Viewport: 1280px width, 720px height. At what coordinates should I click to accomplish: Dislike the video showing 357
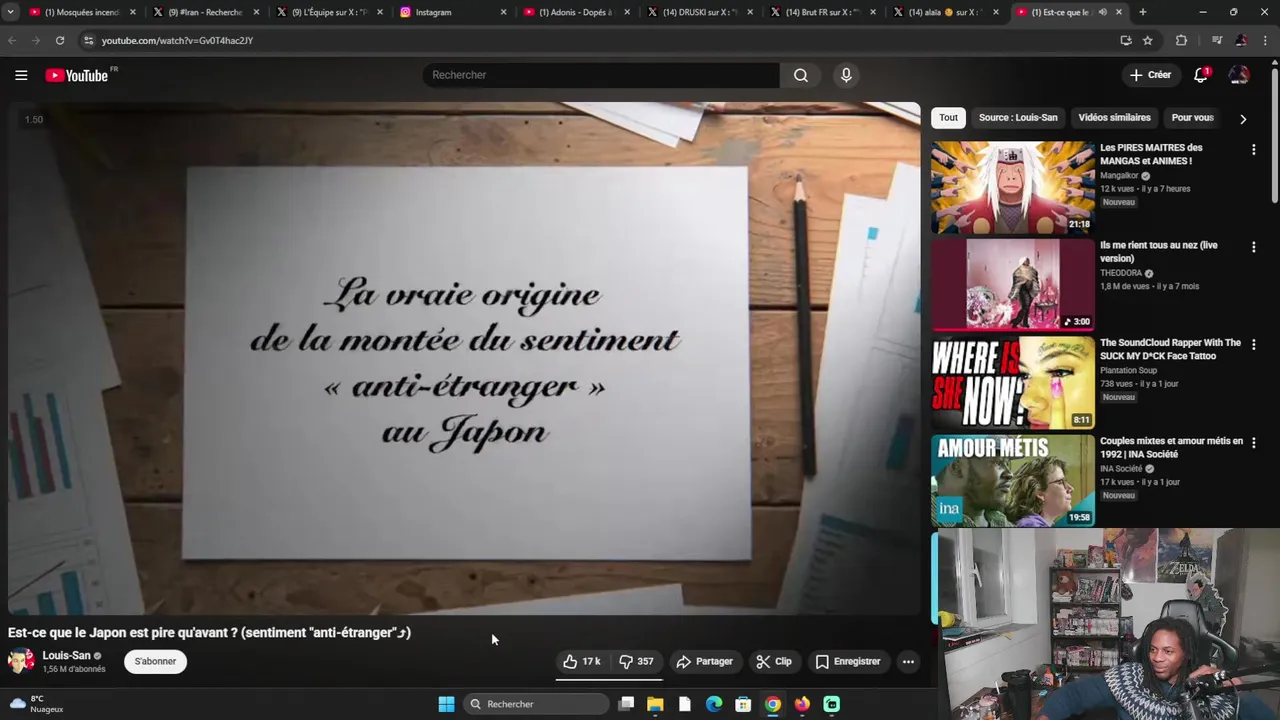tap(636, 661)
